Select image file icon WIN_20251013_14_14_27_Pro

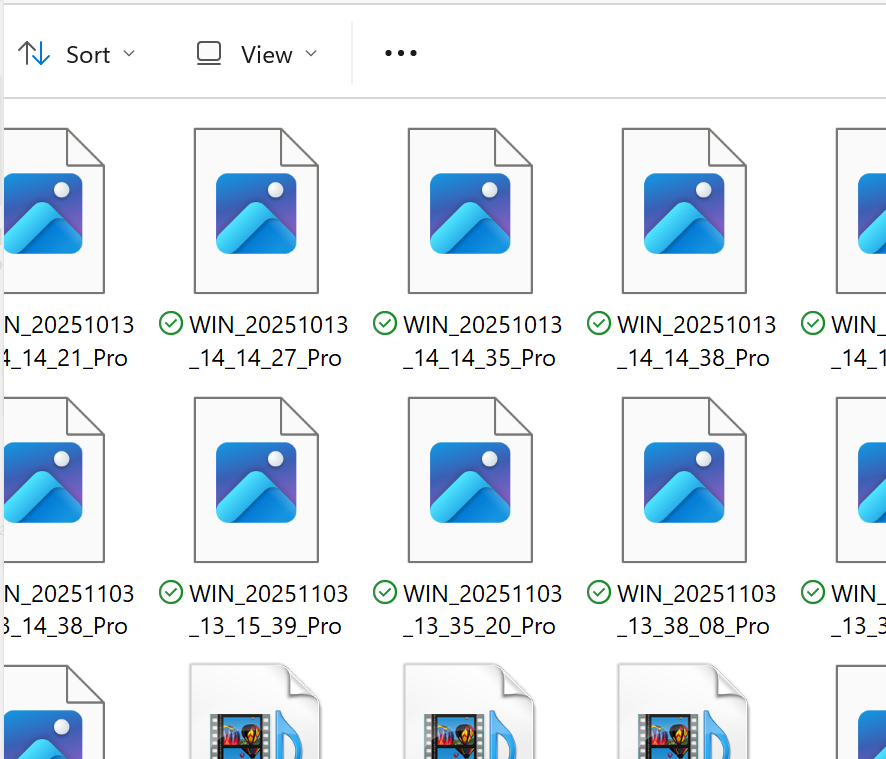point(257,211)
